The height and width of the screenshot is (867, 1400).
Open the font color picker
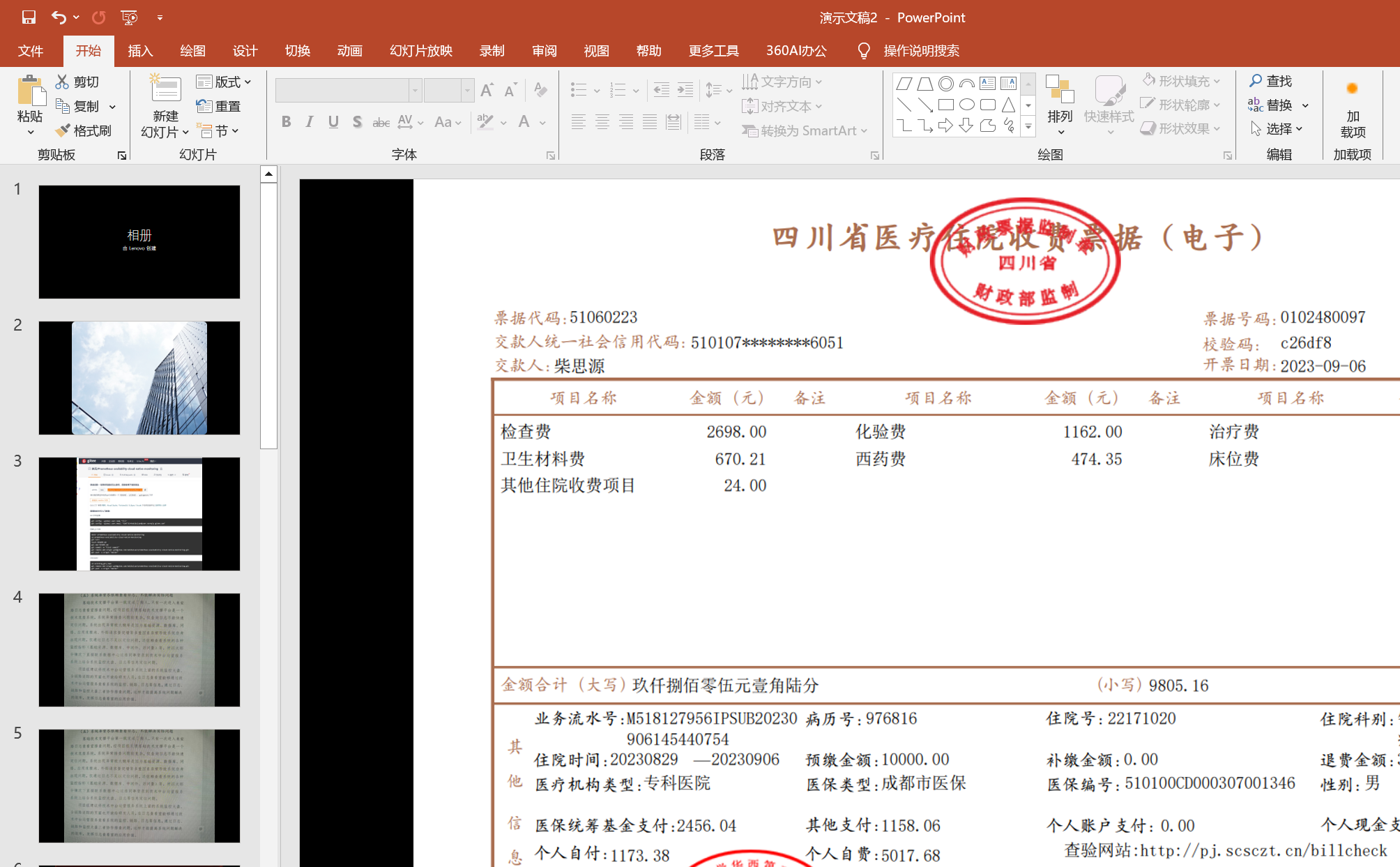[542, 123]
